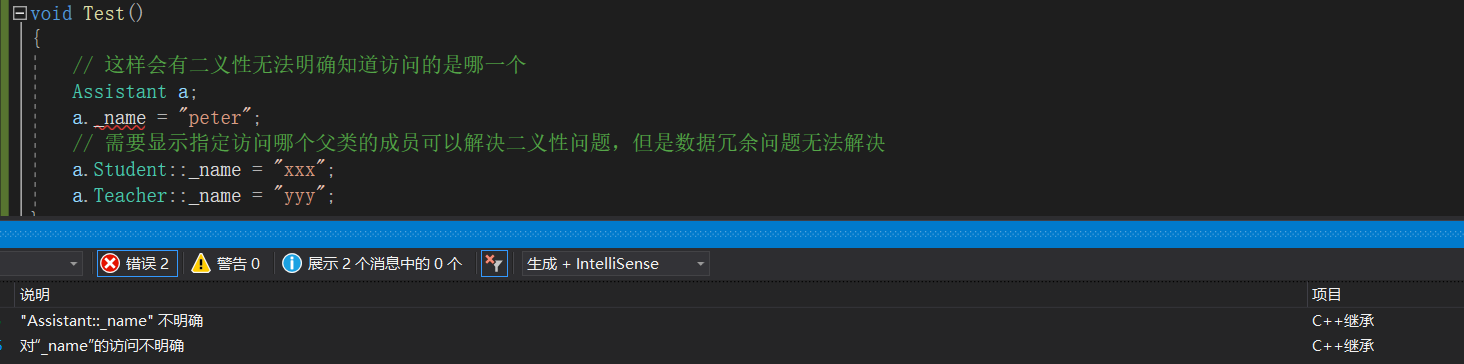Sort errors by the 项目 column header
The width and height of the screenshot is (1464, 364).
click(1327, 295)
